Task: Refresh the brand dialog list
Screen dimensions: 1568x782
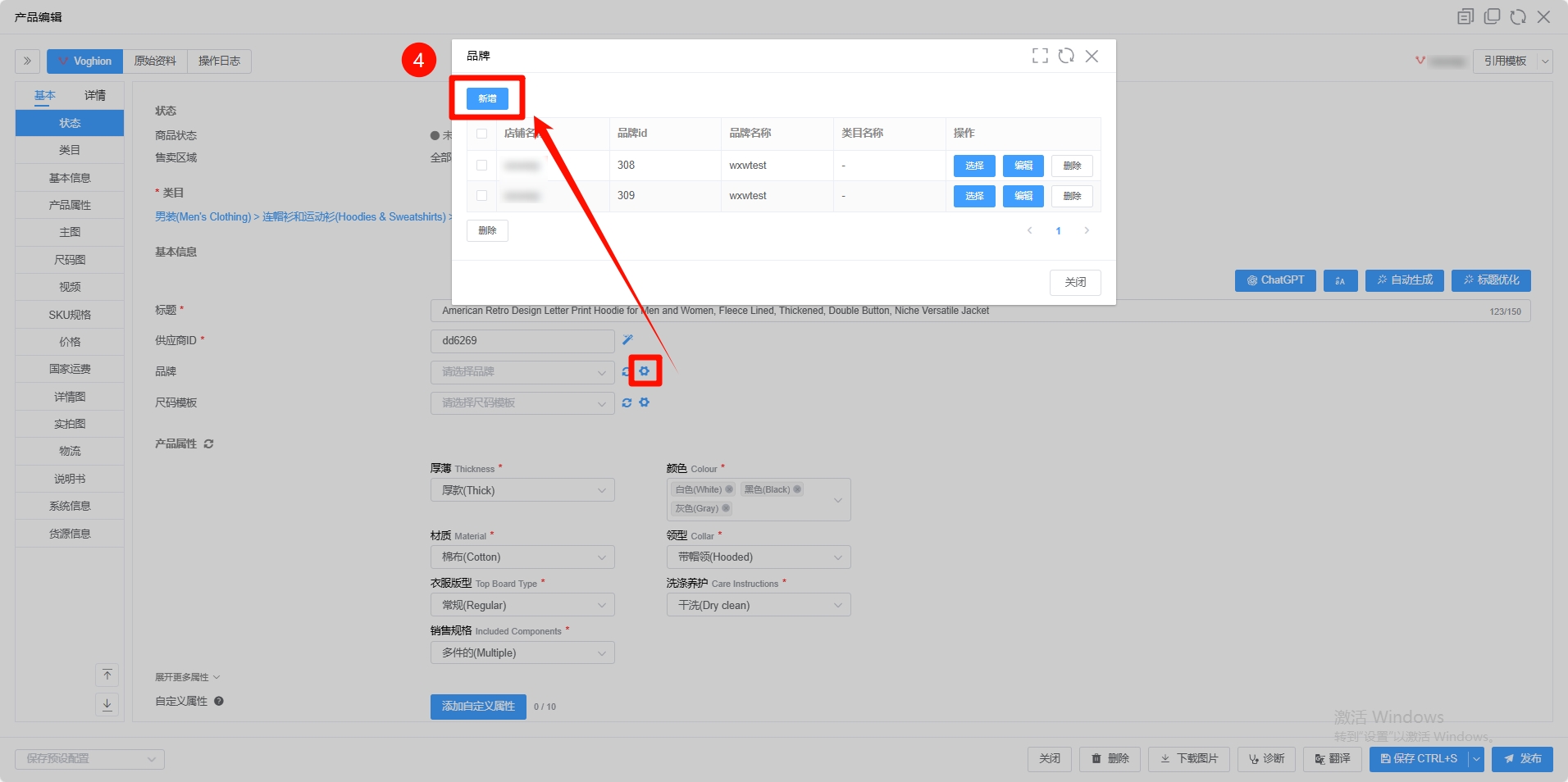Action: click(x=1066, y=56)
